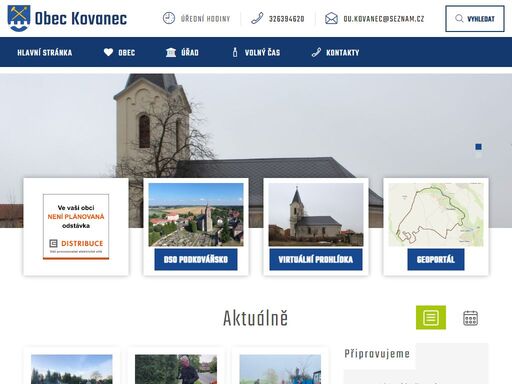Switch to list view with green icon
Image resolution: width=512 pixels, height=384 pixels.
pos(431,317)
